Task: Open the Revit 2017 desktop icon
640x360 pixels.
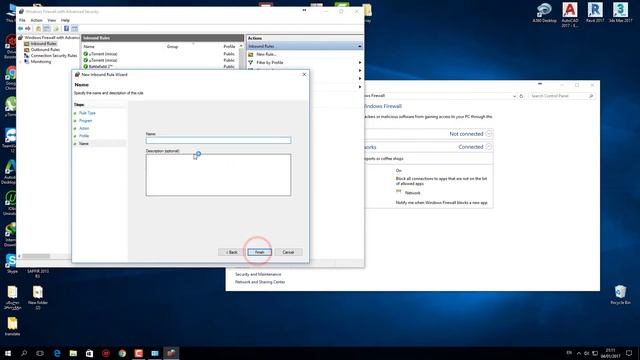Action: pos(595,12)
